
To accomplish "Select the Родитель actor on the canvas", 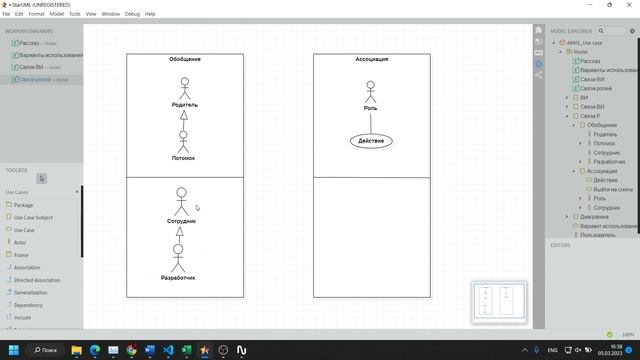I will click(x=185, y=92).
